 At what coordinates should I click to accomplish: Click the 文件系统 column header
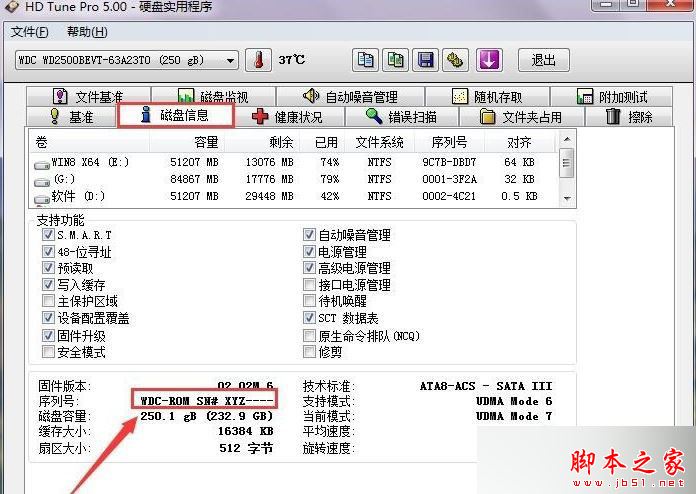[380, 142]
